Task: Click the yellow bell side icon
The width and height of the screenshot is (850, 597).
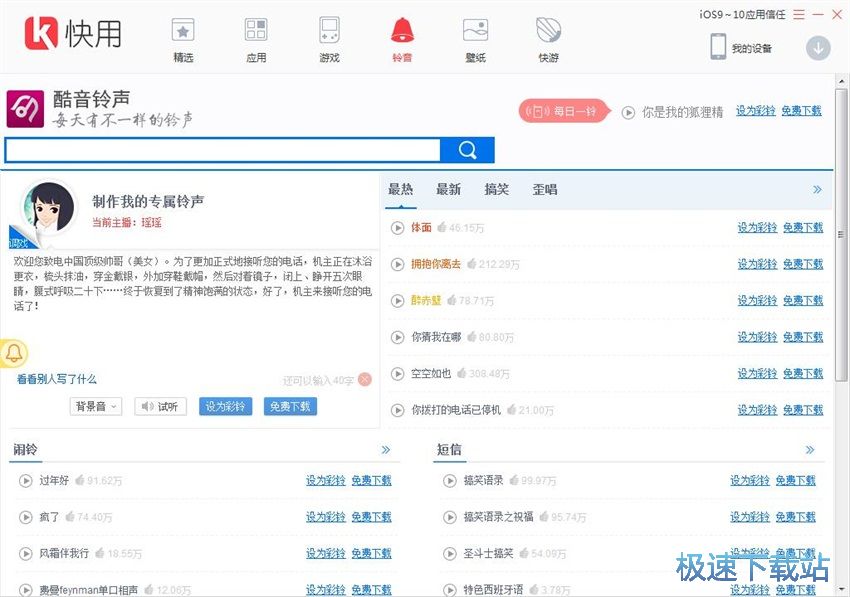Action: [14, 353]
